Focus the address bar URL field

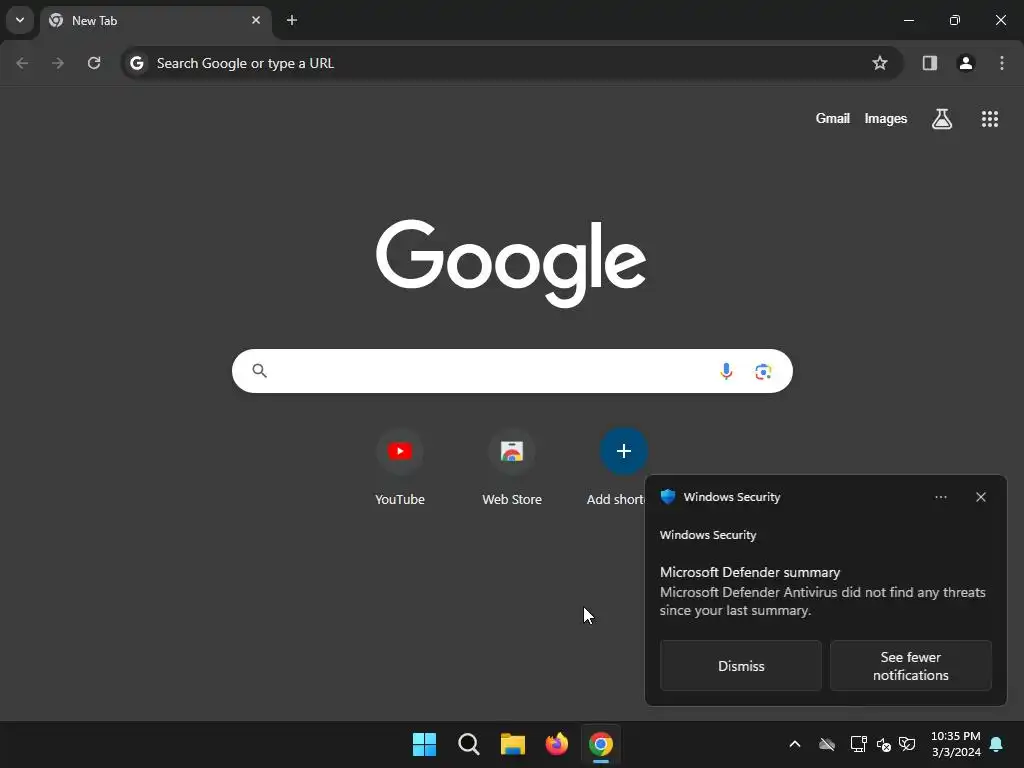pyautogui.click(x=512, y=63)
